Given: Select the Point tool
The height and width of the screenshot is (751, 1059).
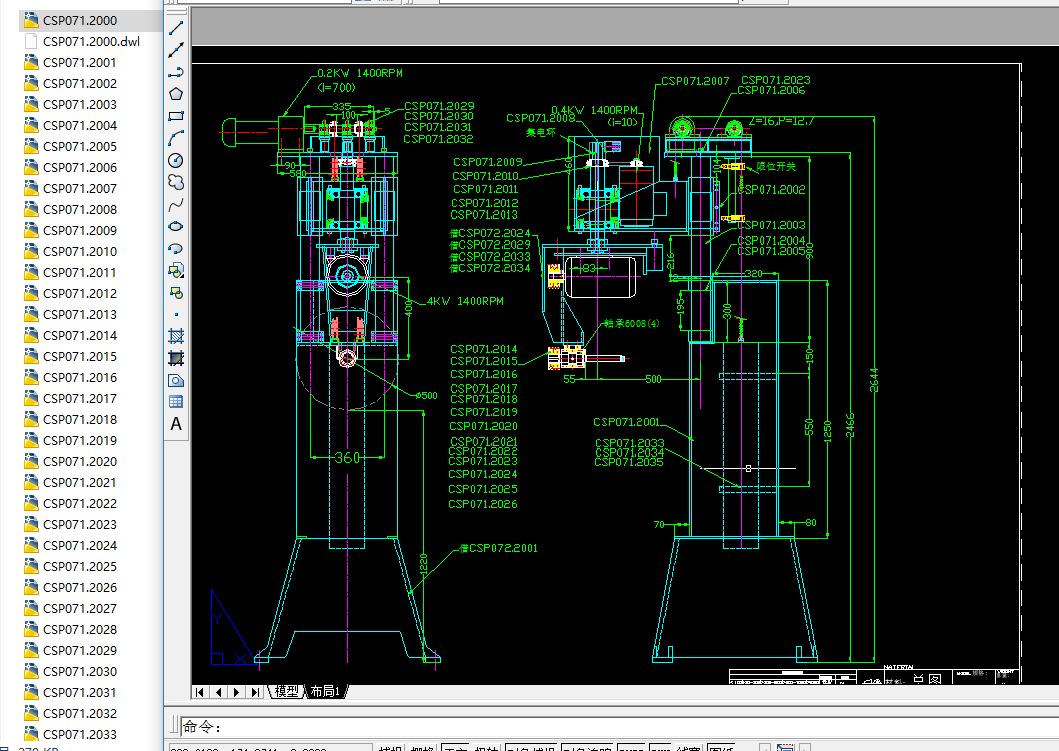Looking at the screenshot, I should point(176,315).
